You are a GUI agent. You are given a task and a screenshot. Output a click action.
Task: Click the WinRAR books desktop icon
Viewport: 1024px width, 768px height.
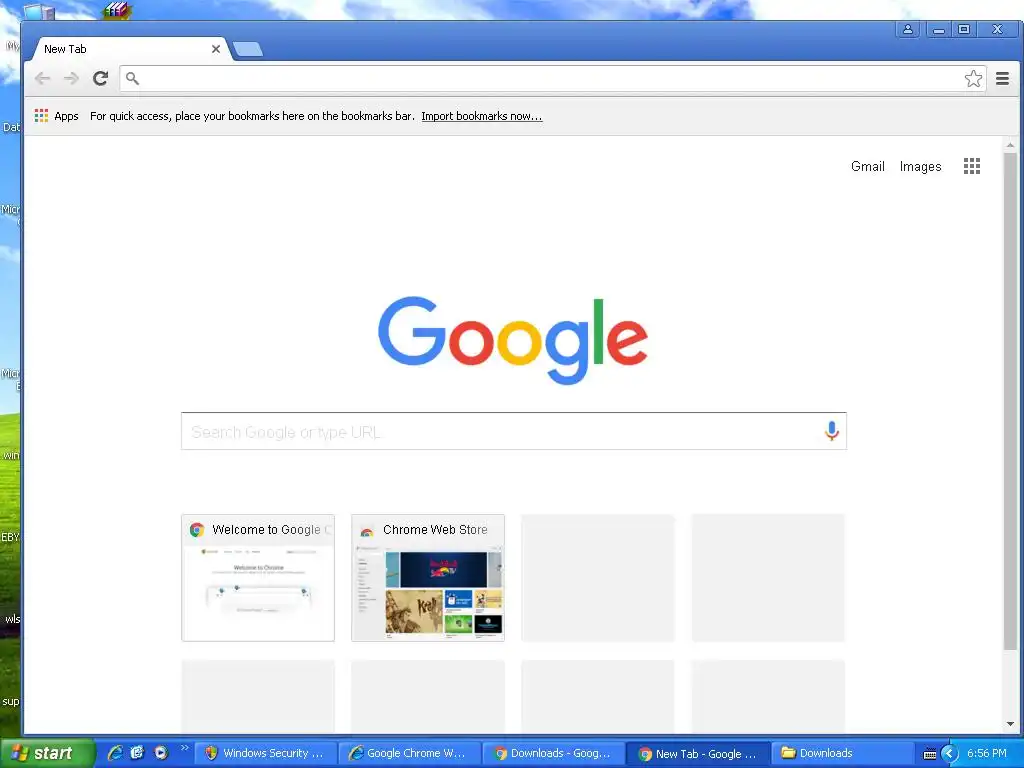tap(118, 10)
